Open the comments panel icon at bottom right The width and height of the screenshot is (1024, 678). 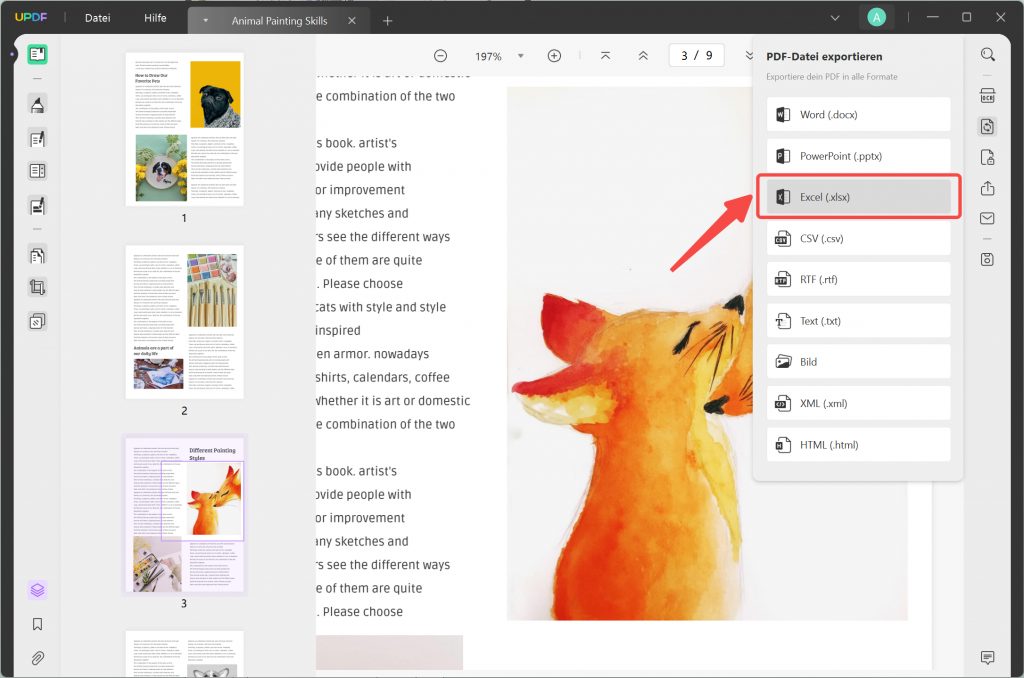987,658
